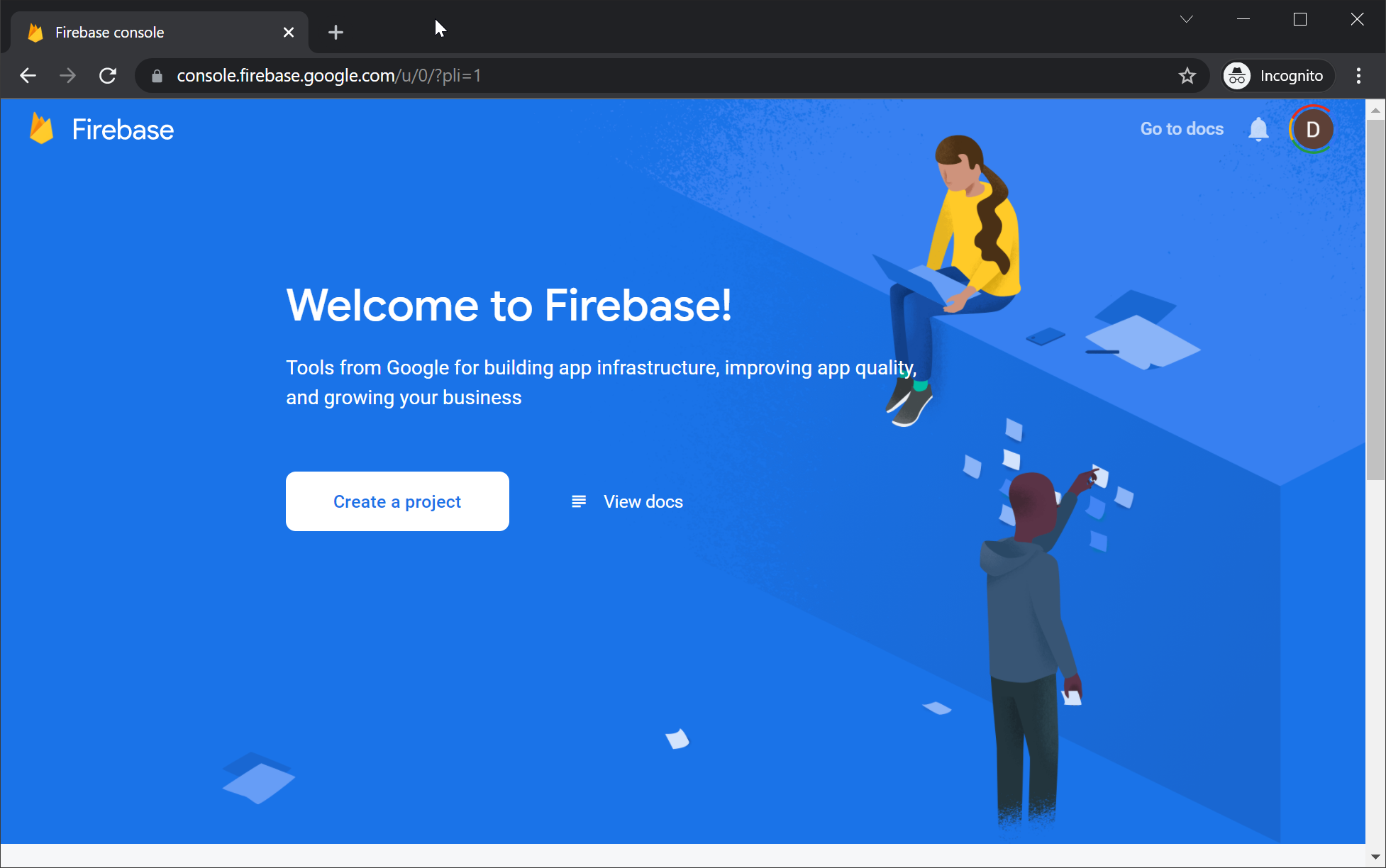Reload the page

pyautogui.click(x=108, y=76)
